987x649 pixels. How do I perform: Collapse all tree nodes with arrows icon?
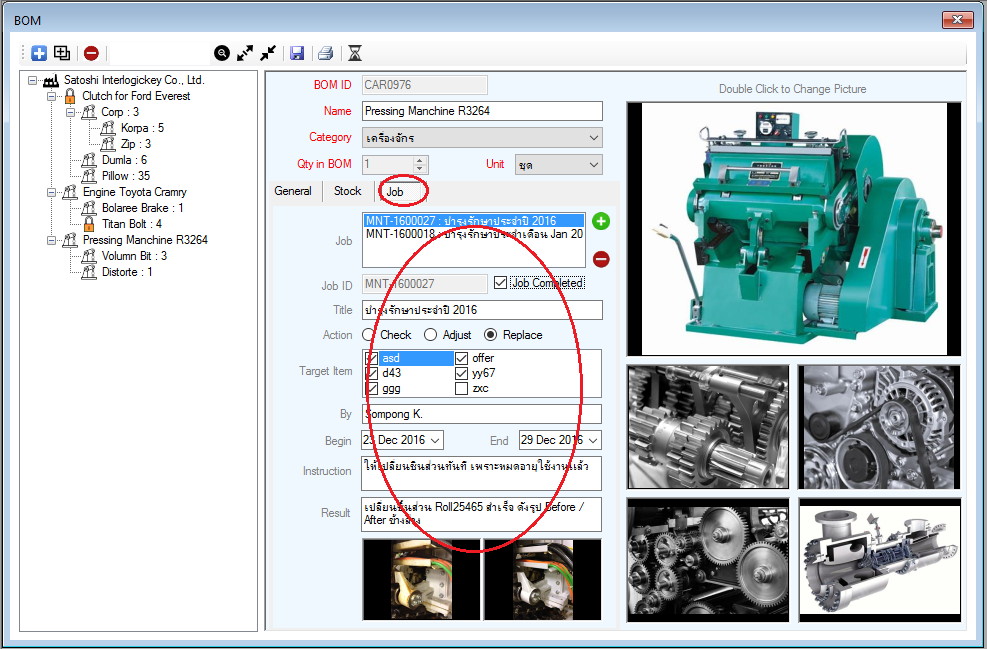coord(268,53)
